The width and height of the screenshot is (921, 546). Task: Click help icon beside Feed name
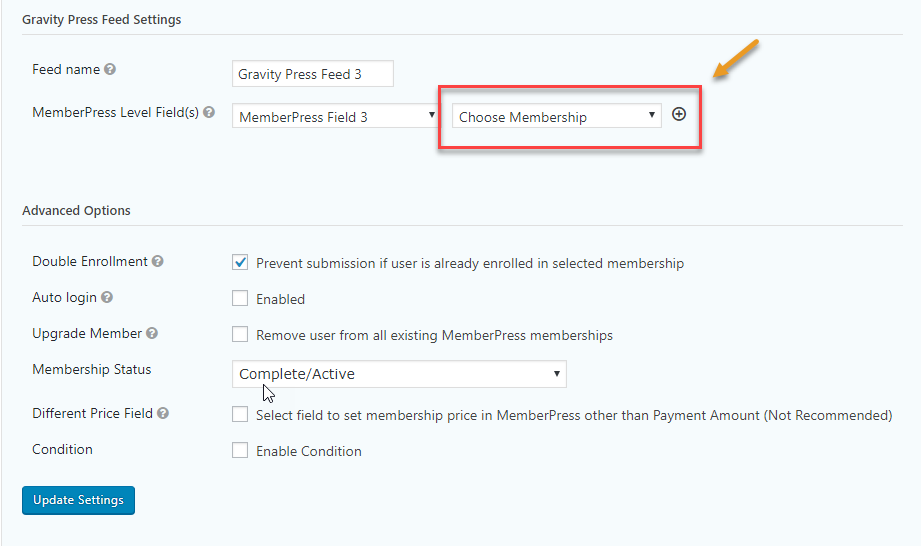(x=110, y=69)
